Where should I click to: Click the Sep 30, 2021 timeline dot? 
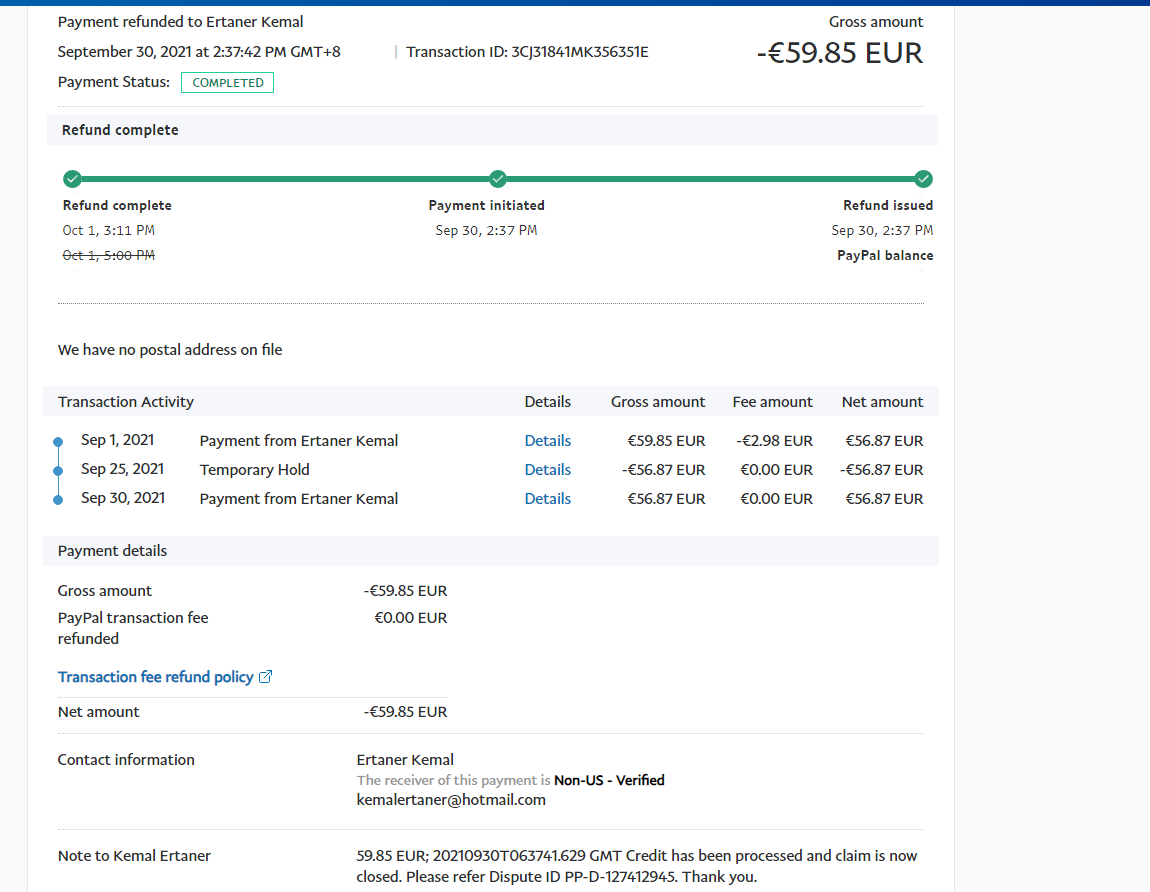tap(58, 499)
